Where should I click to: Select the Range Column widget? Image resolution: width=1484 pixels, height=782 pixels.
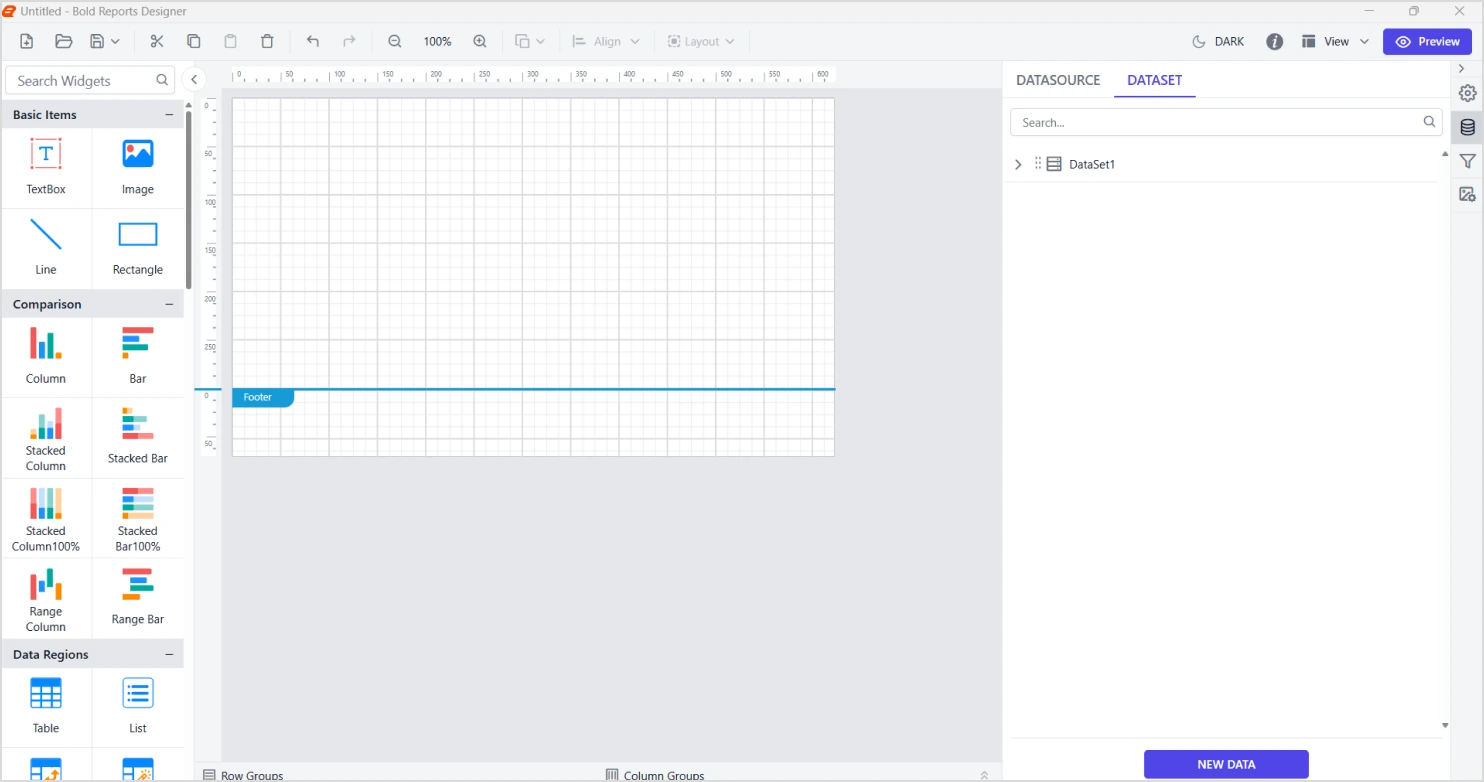click(46, 599)
